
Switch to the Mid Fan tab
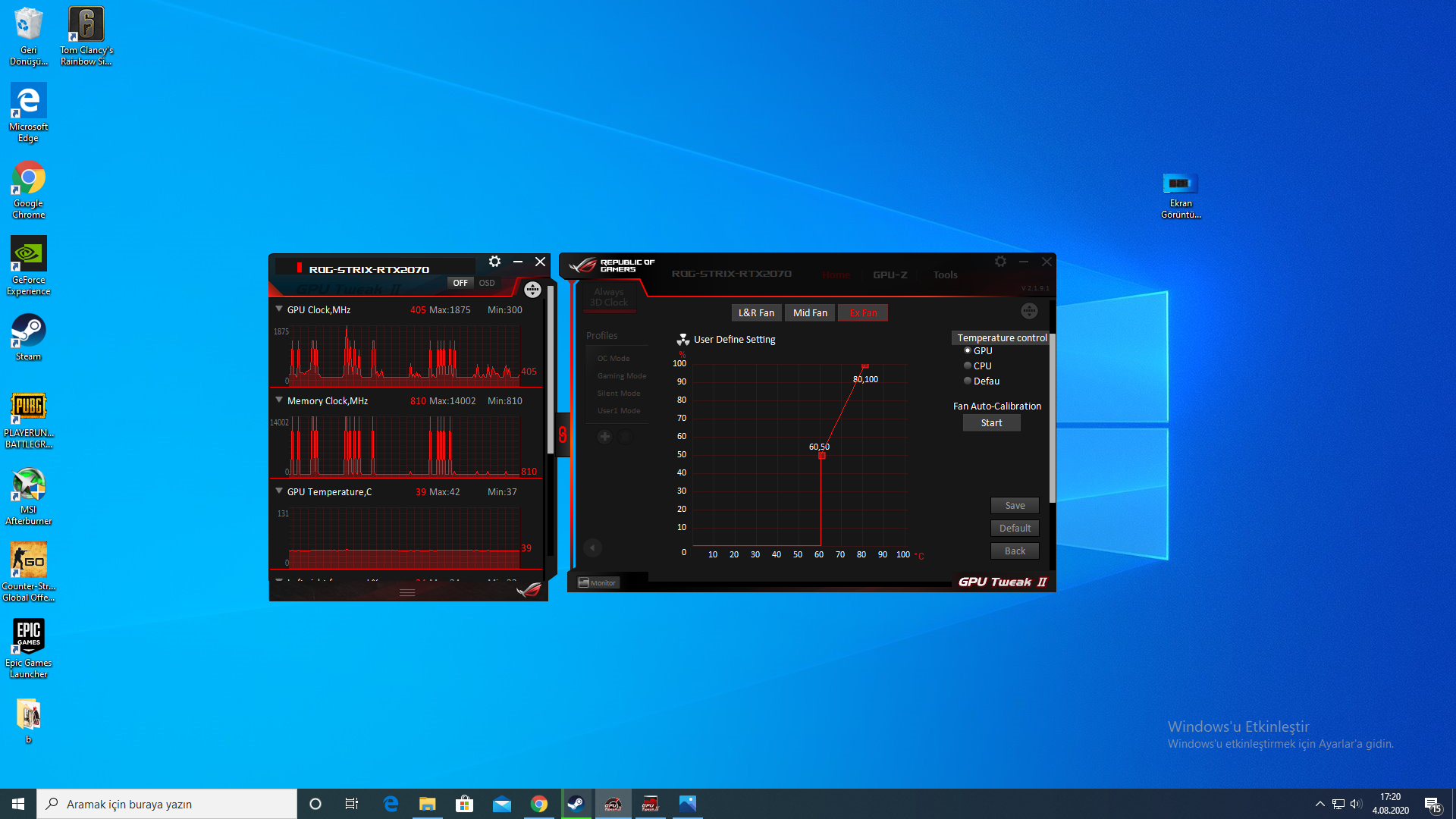tap(810, 312)
